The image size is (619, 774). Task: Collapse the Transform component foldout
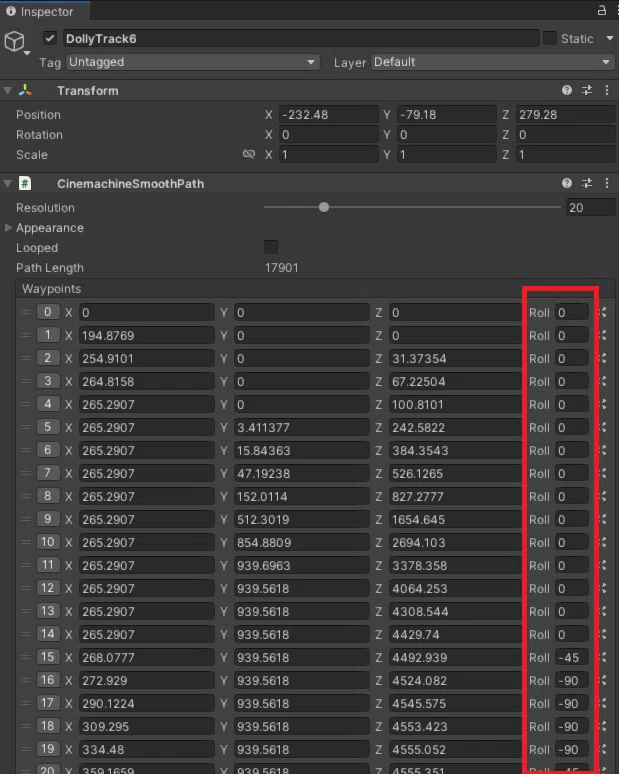click(7, 90)
